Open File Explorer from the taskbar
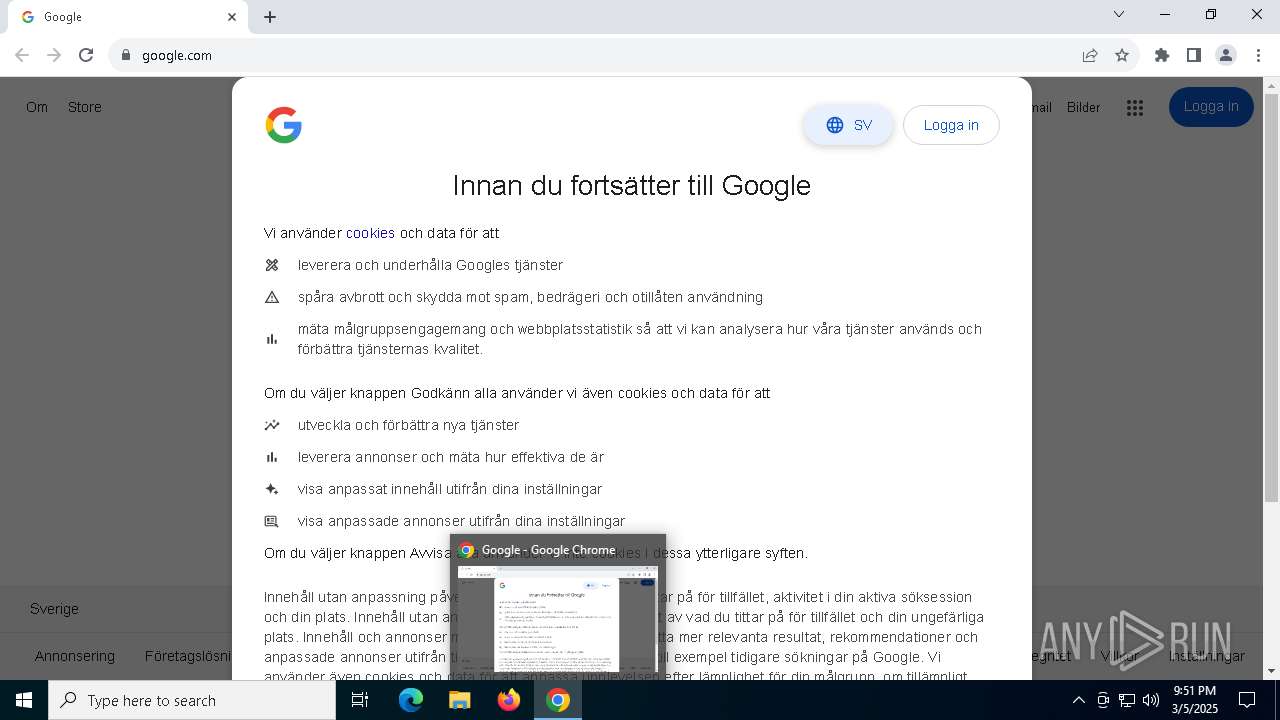Viewport: 1280px width, 720px height. [x=460, y=700]
